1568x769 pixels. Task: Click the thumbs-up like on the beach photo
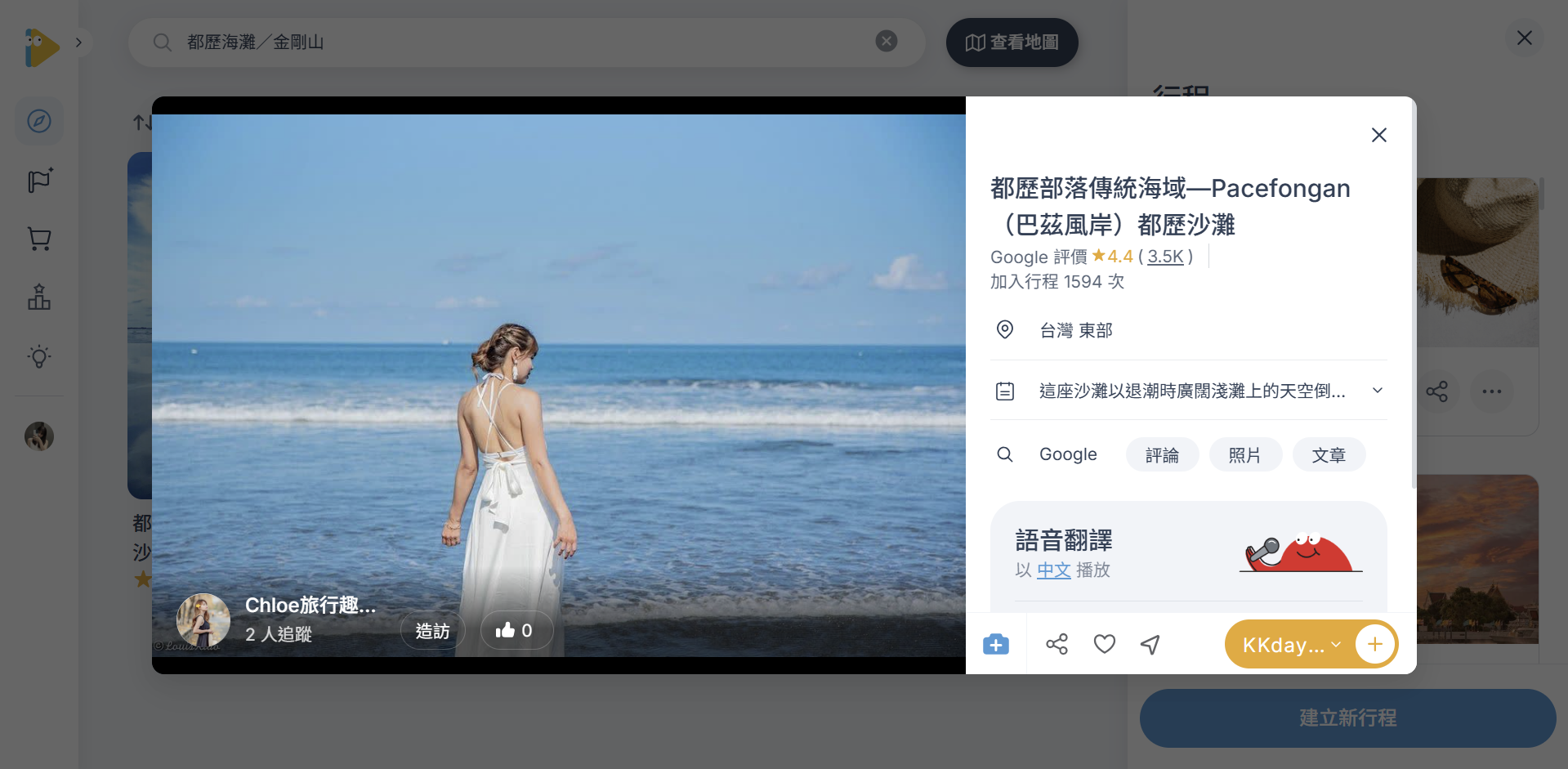click(x=516, y=630)
